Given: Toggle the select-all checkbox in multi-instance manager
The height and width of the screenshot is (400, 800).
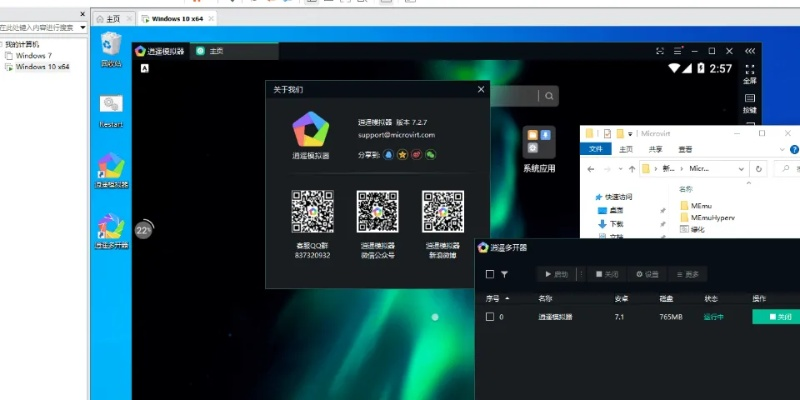Looking at the screenshot, I should [489, 273].
